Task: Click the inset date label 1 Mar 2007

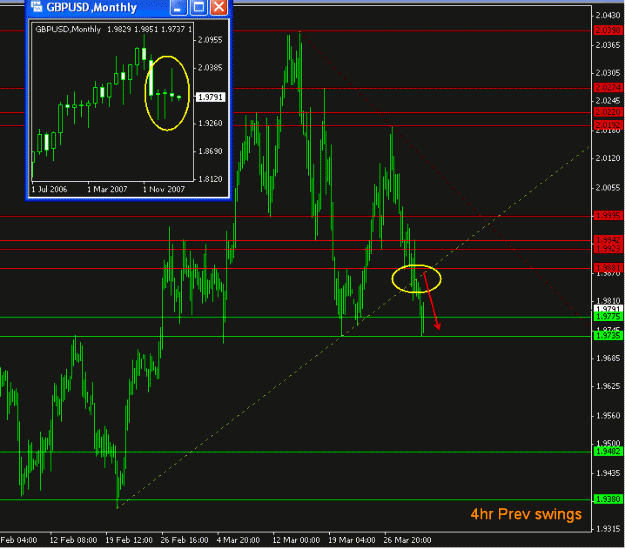Action: (107, 189)
